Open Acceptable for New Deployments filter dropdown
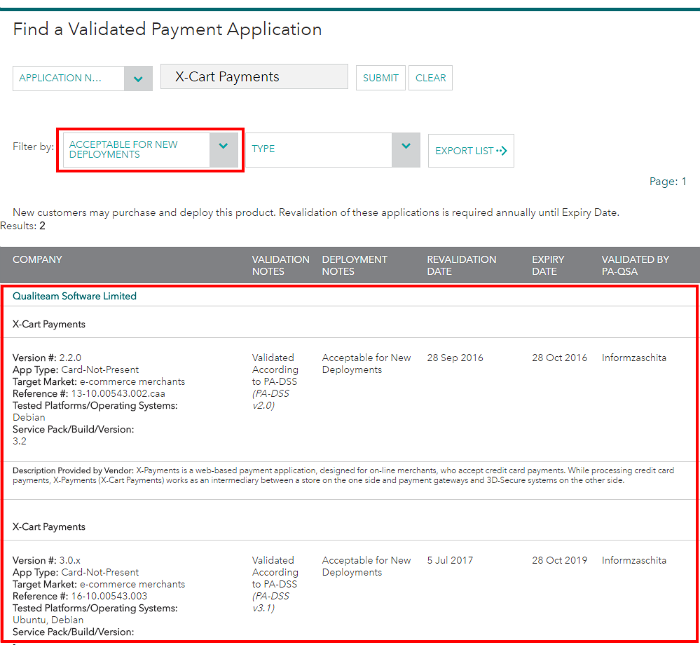The image size is (700, 659). (150, 150)
